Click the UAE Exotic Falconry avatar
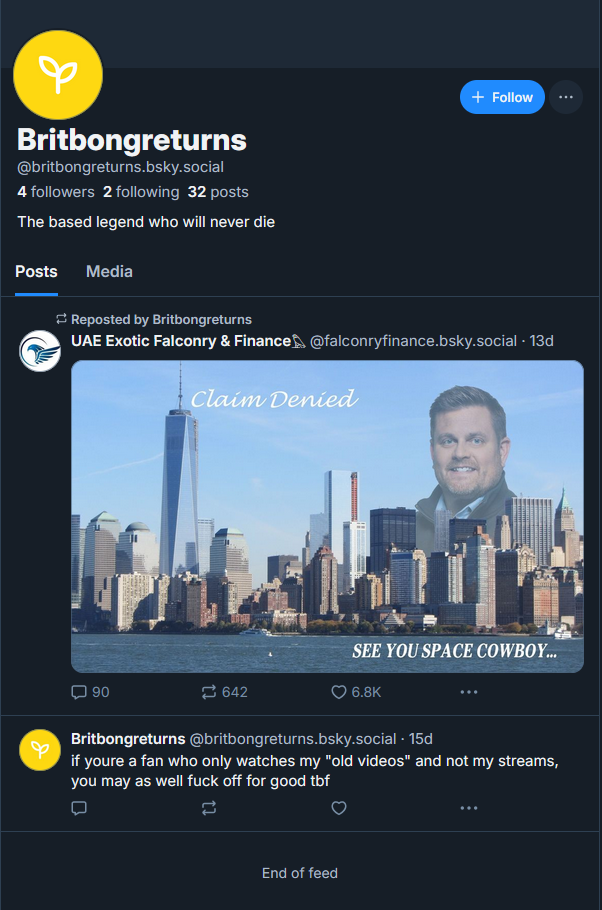Viewport: 602px width, 910px height. tap(39, 352)
